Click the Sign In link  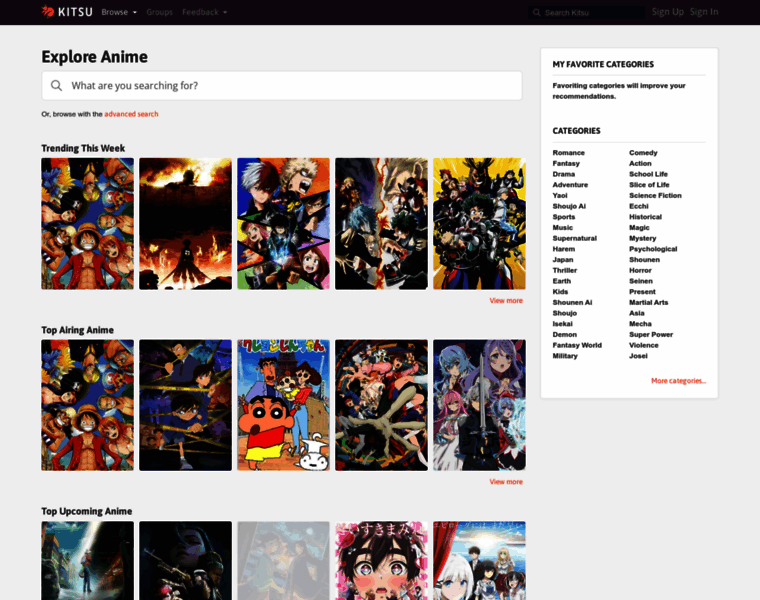pos(704,12)
